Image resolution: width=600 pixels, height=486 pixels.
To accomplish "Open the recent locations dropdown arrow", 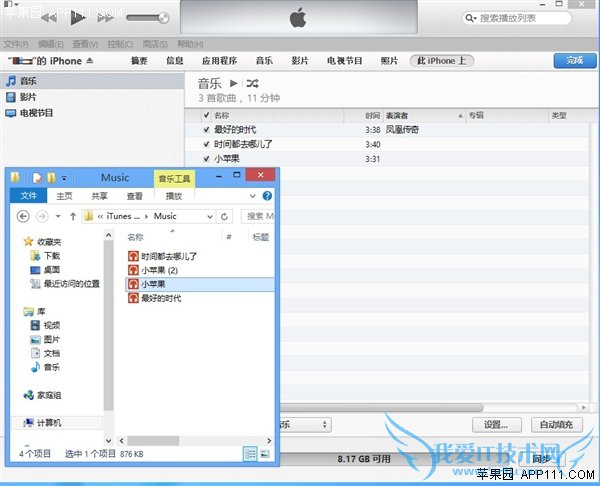I will pyautogui.click(x=59, y=216).
